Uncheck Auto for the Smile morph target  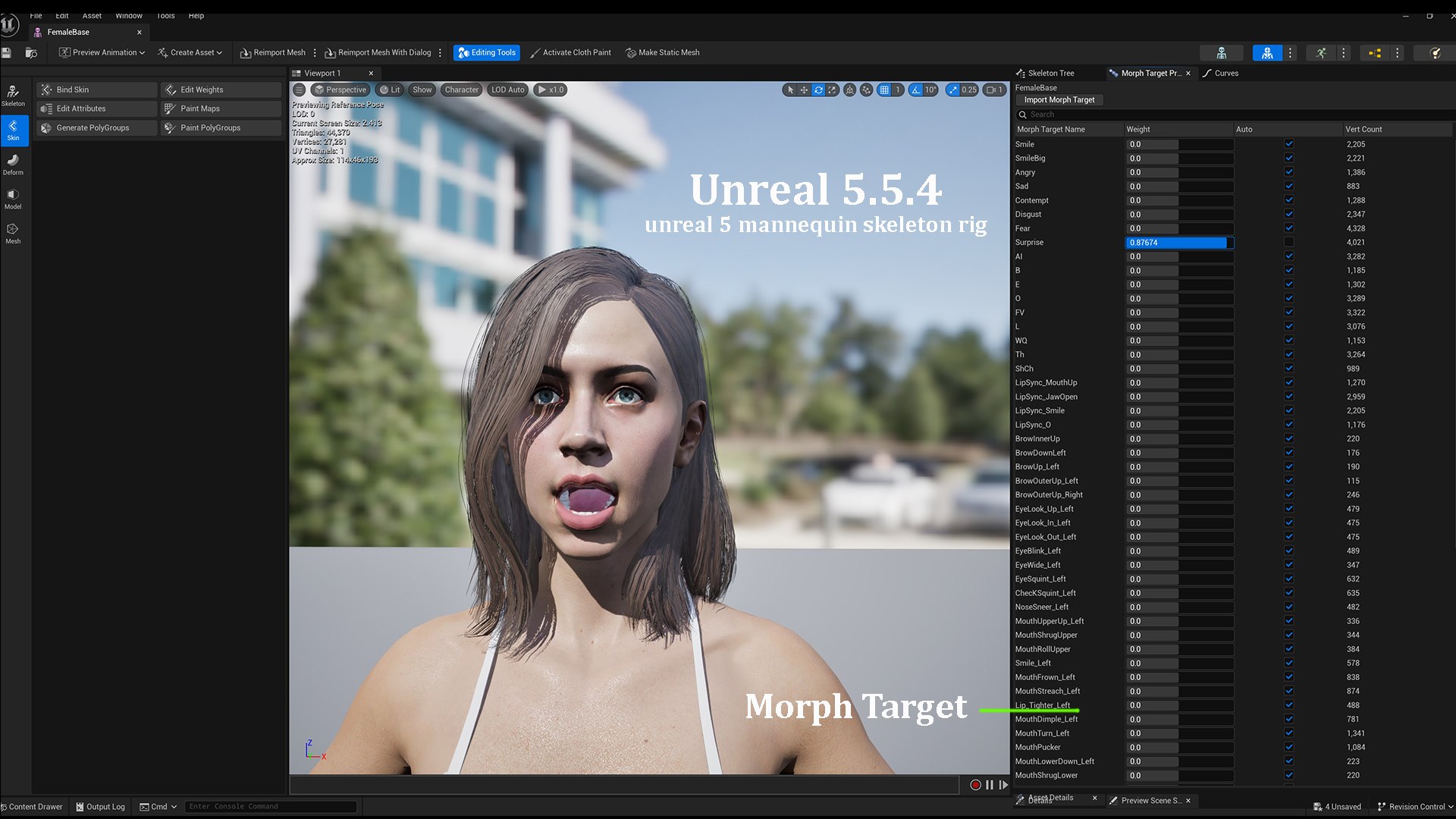(1288, 144)
